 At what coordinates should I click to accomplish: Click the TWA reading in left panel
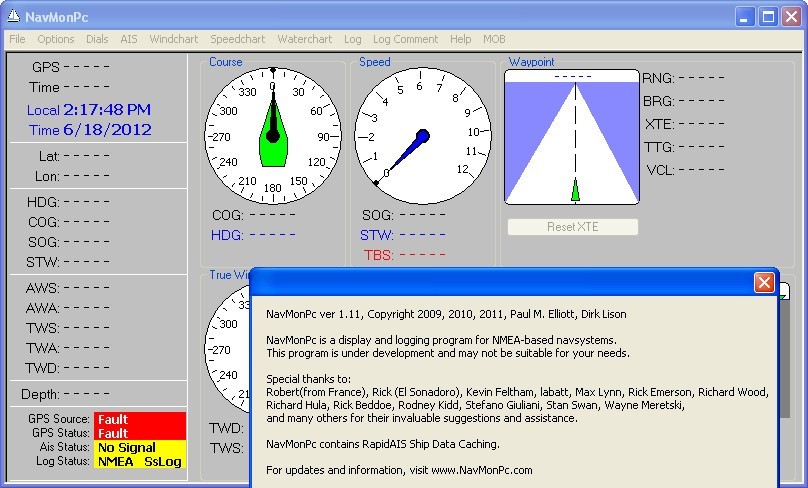(x=87, y=348)
